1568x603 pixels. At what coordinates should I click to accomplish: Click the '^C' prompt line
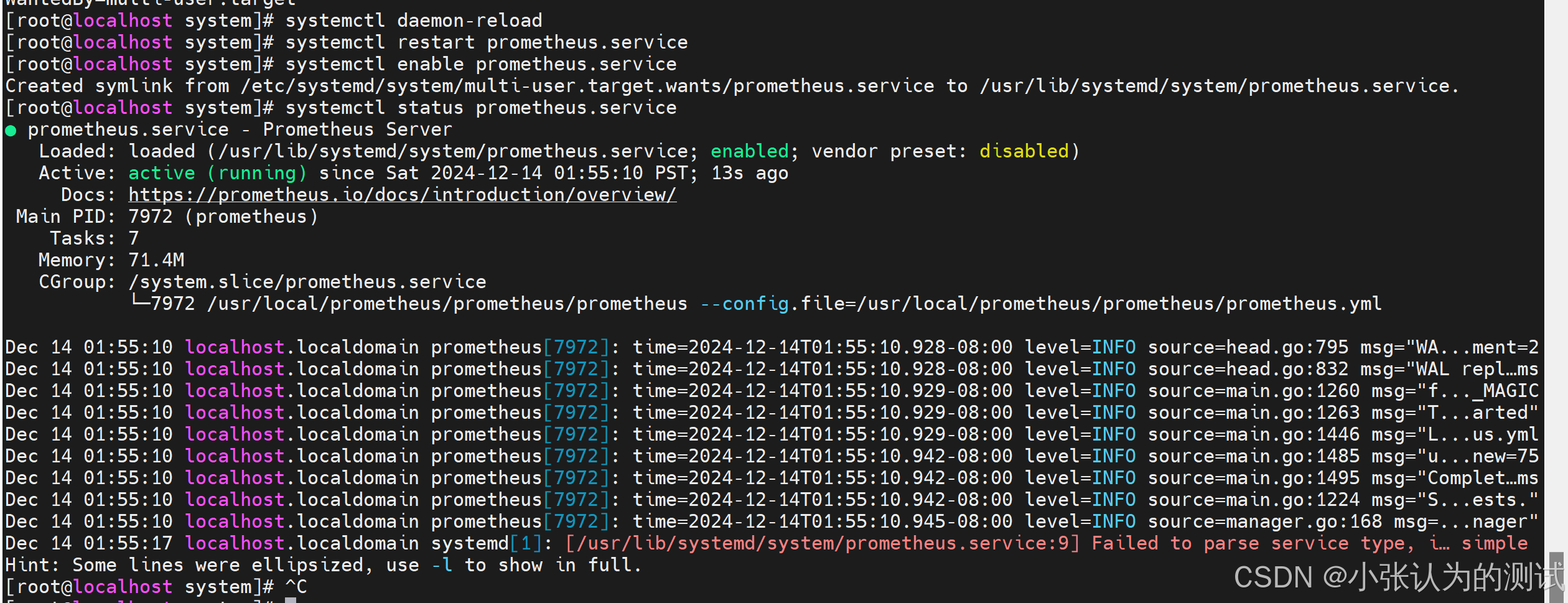(156, 587)
